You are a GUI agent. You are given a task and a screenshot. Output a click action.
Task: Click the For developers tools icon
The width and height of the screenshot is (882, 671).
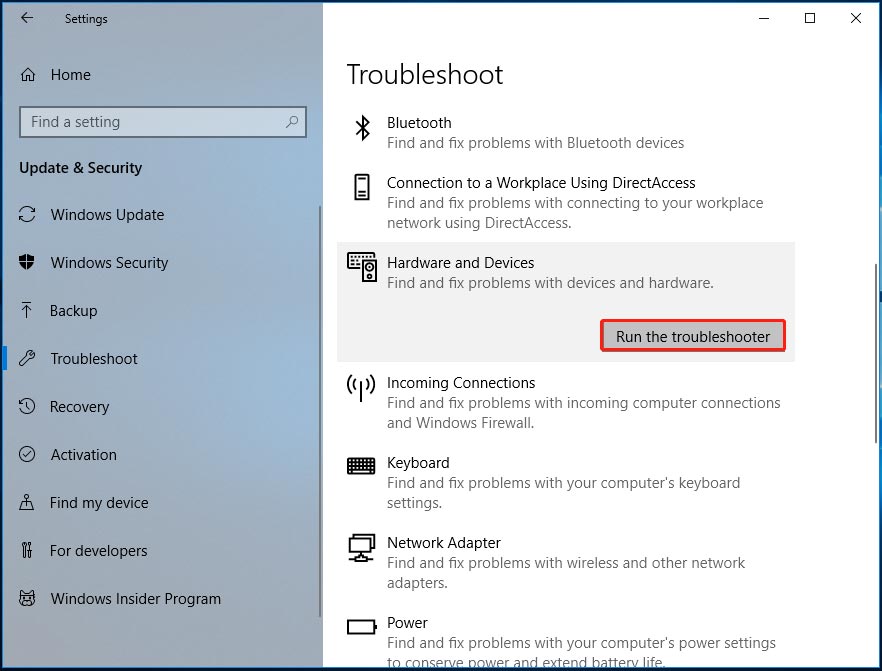[x=26, y=550]
